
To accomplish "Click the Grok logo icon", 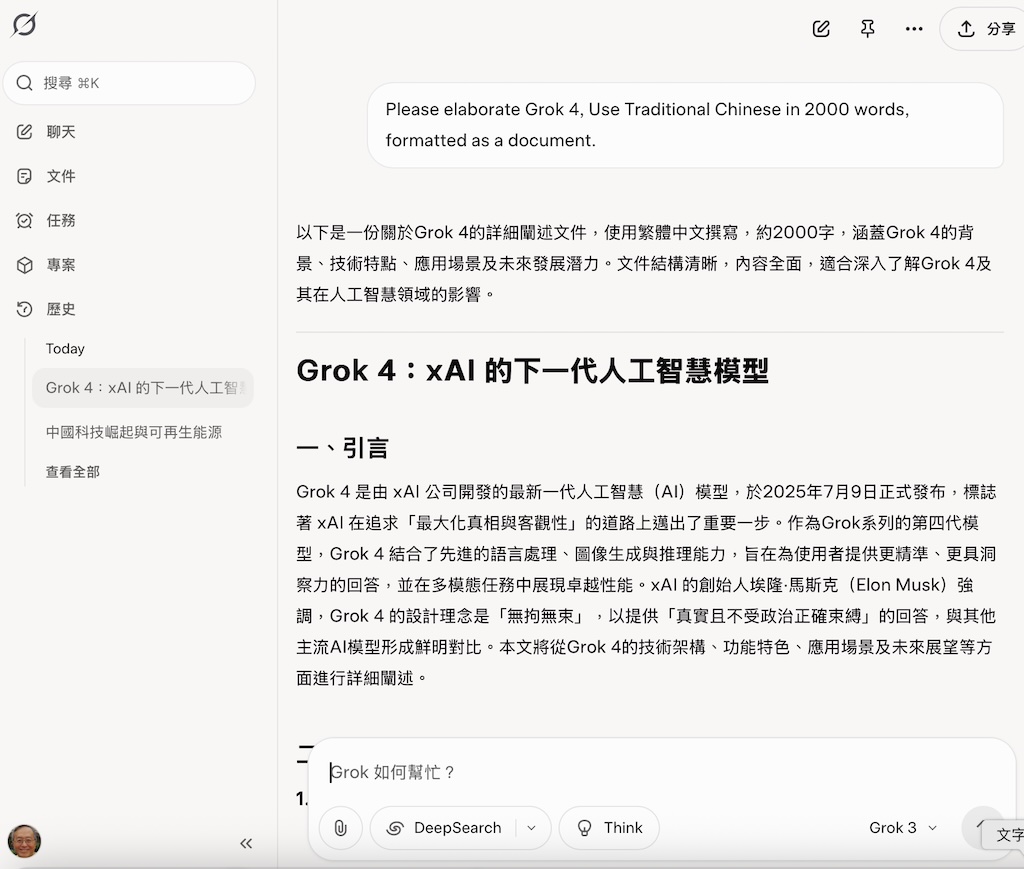I will point(24,25).
